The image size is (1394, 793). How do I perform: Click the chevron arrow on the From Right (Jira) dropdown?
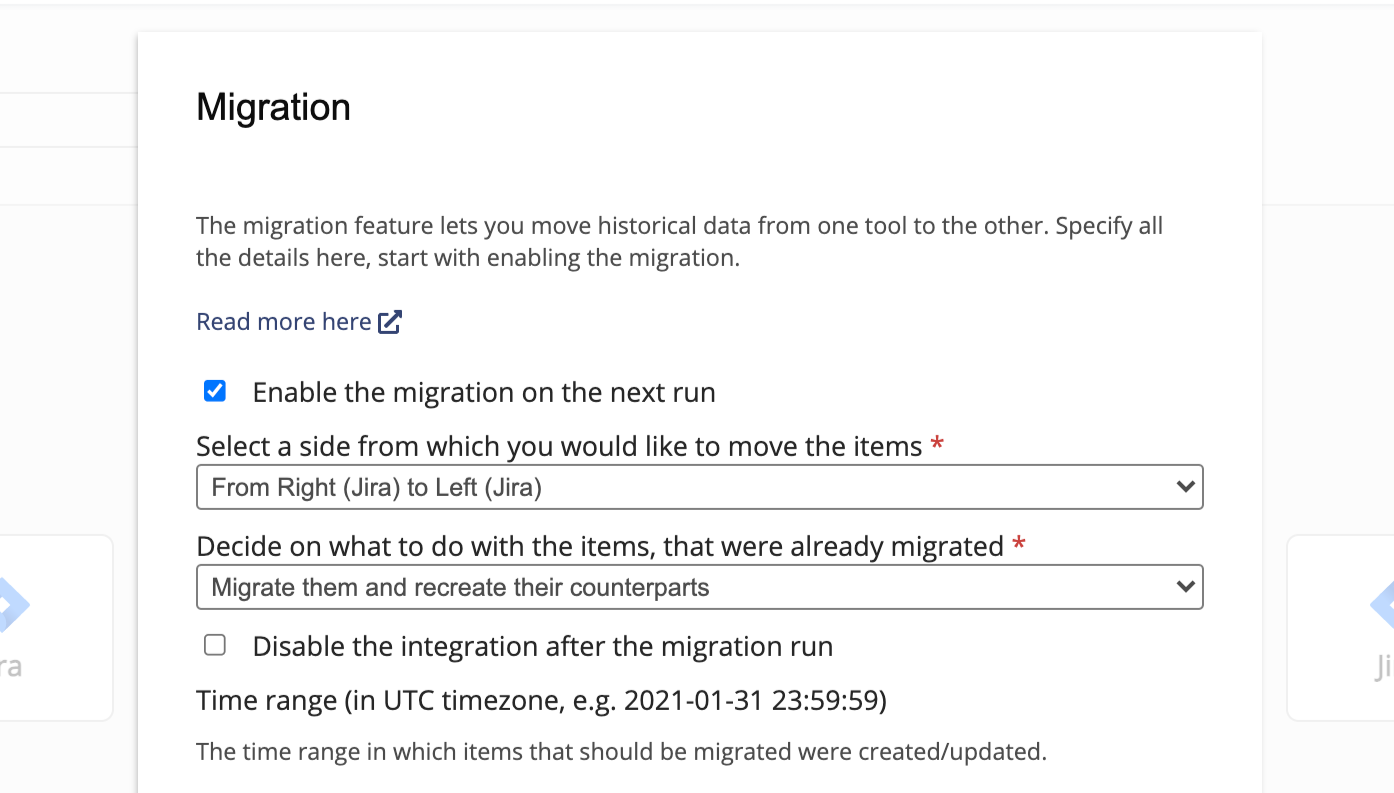point(1185,488)
